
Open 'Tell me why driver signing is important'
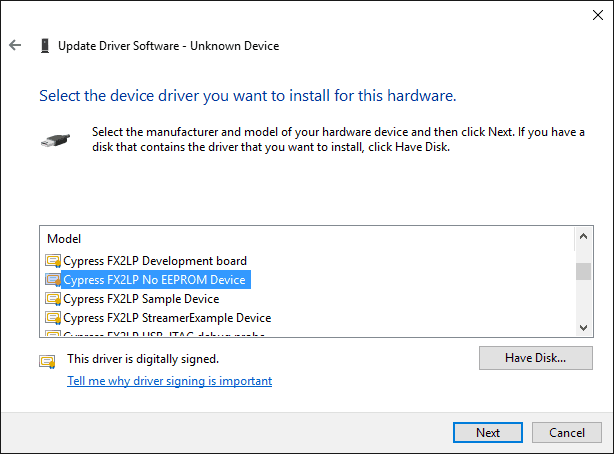[x=170, y=381]
